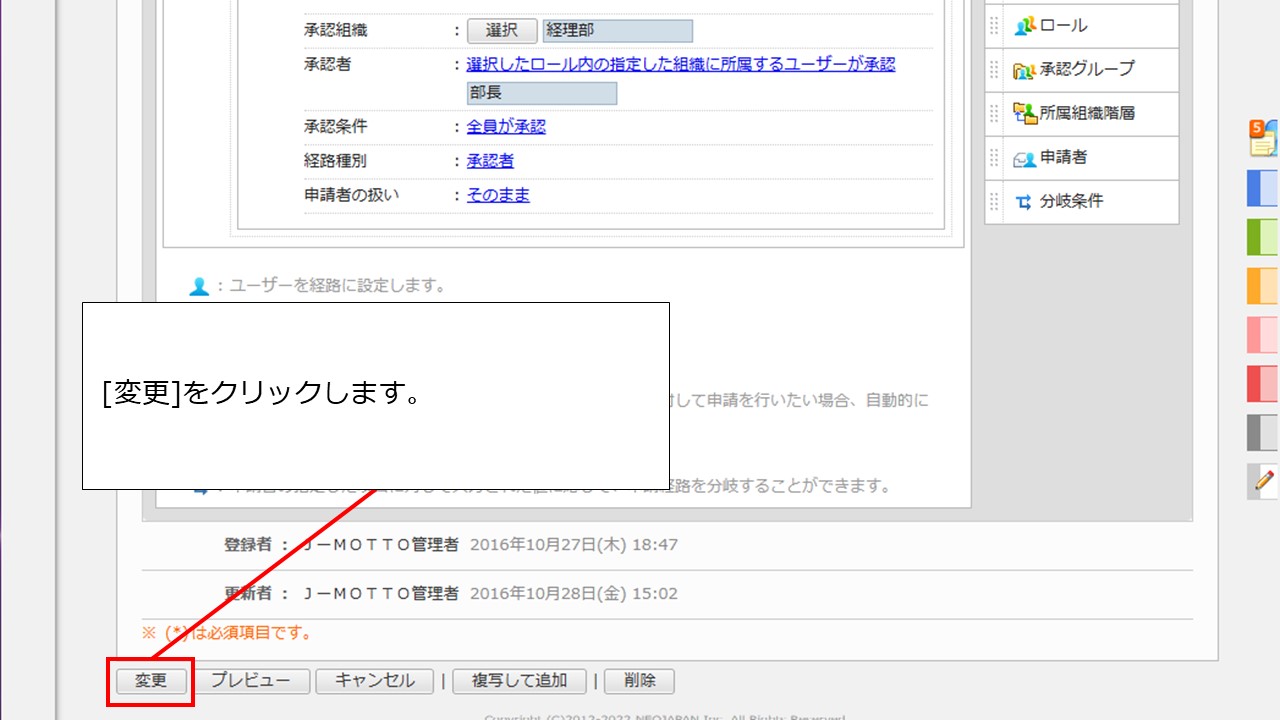This screenshot has width=1280, height=720.
Task: Click 選択 button for 承認組織
Action: point(502,31)
